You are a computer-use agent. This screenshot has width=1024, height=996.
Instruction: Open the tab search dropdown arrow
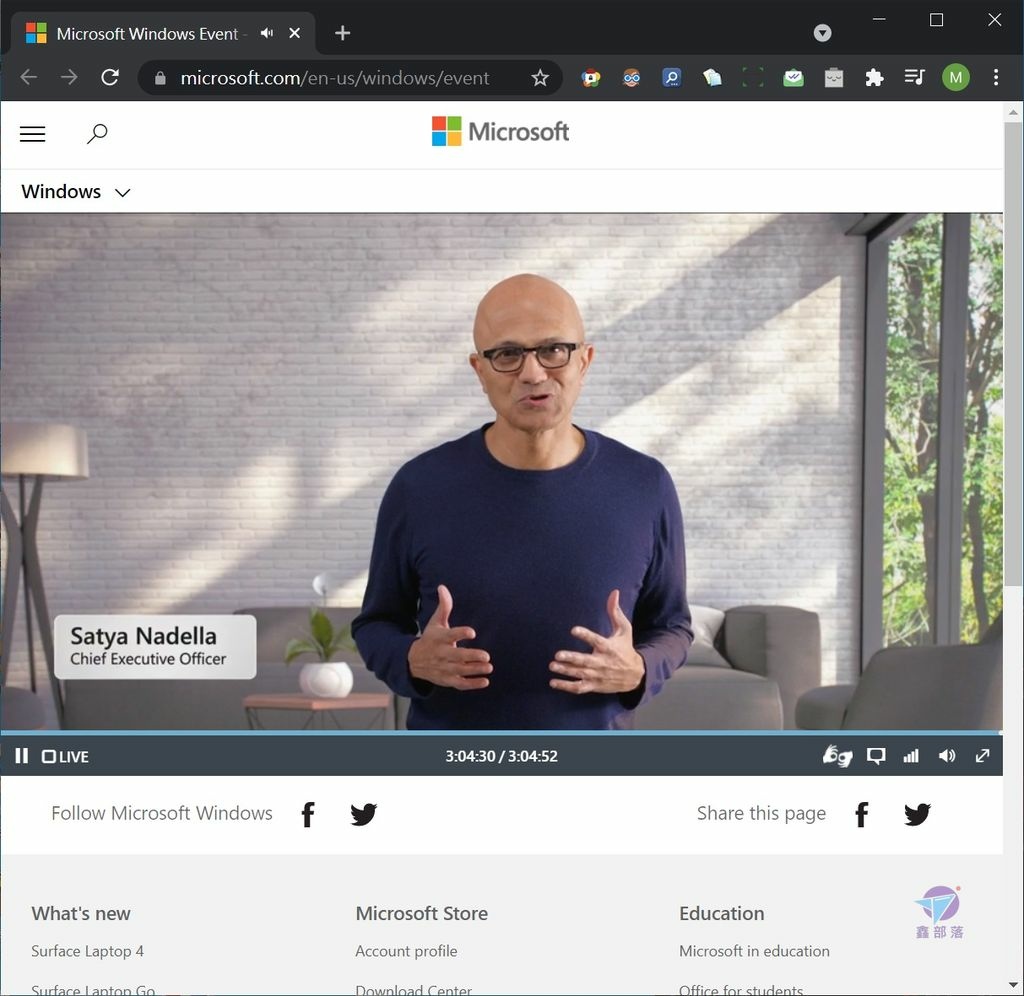tap(822, 33)
